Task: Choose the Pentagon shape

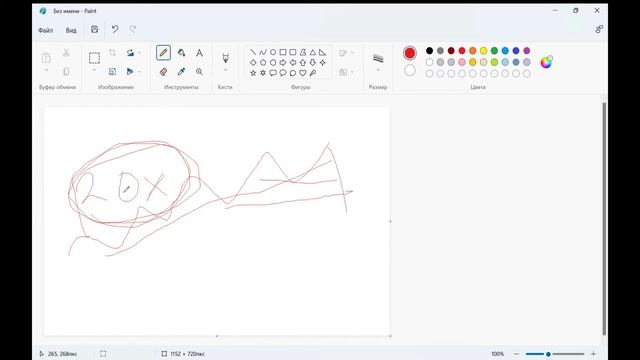Action: pyautogui.click(x=263, y=62)
